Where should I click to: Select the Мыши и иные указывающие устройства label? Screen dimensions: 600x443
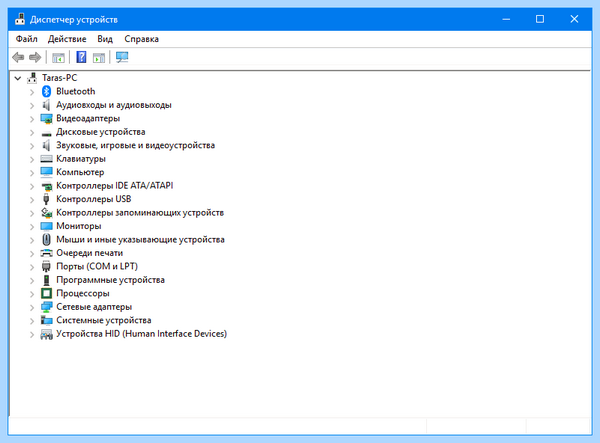(140, 239)
